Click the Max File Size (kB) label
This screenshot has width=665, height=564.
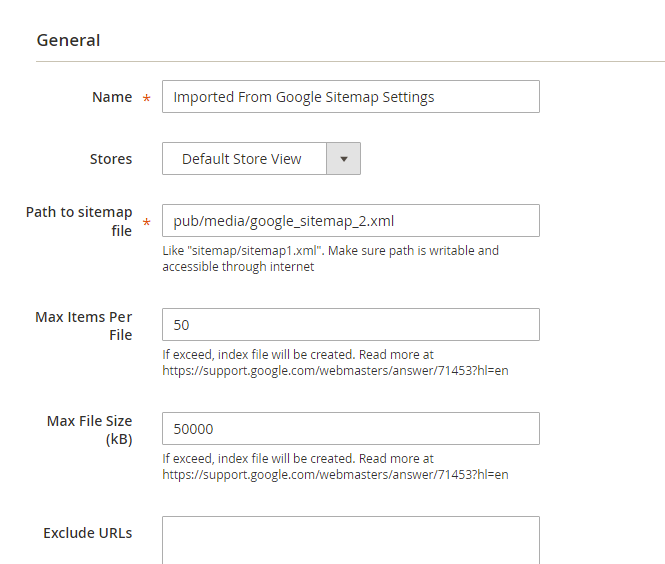coord(90,429)
